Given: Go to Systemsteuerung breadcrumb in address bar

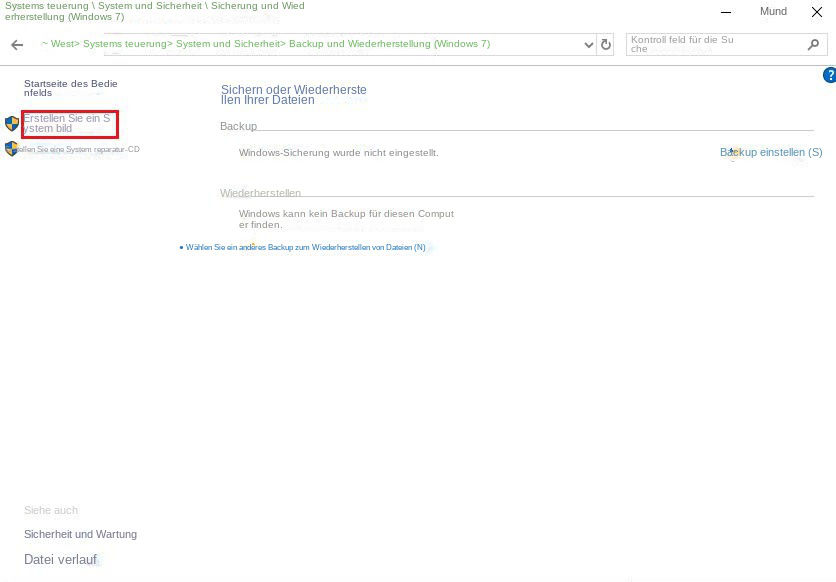Looking at the screenshot, I should click(125, 44).
